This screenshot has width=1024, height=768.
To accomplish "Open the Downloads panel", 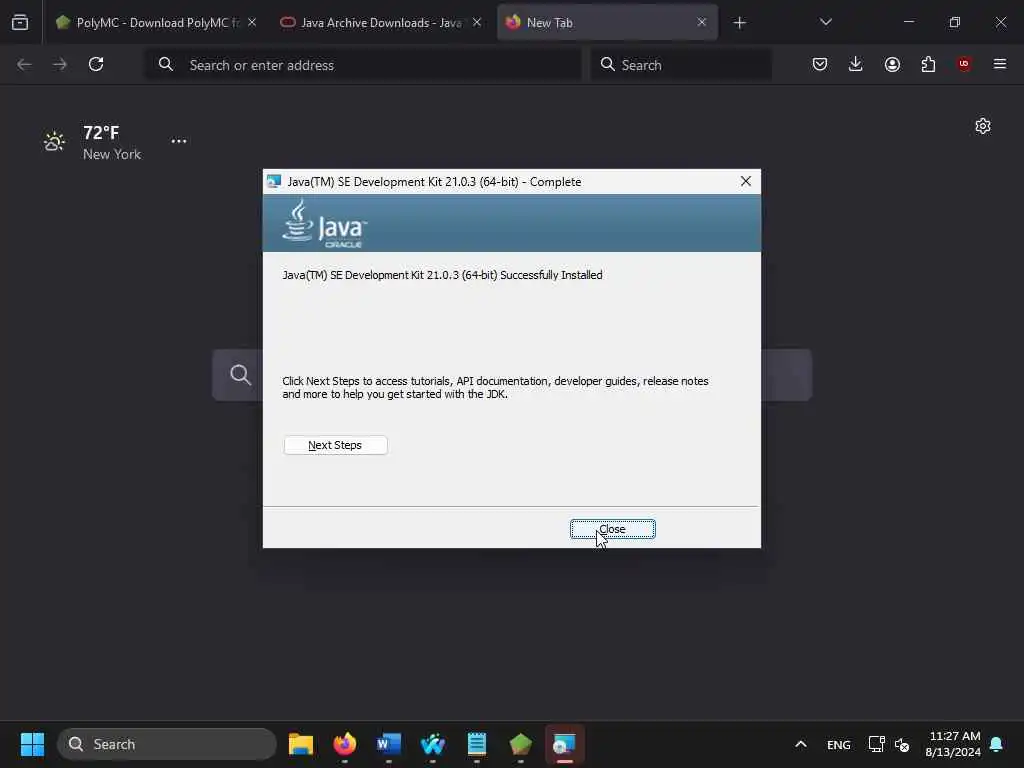I will point(856,64).
